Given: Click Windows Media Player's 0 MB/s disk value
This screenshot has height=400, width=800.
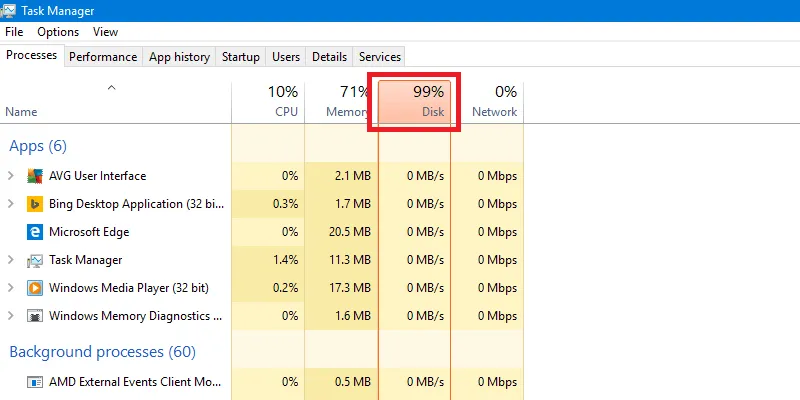Looking at the screenshot, I should coord(426,288).
